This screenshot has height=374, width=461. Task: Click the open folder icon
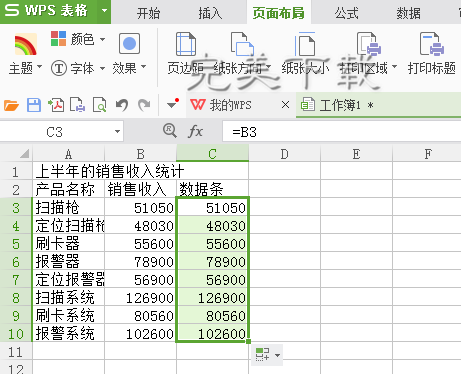pos(11,105)
